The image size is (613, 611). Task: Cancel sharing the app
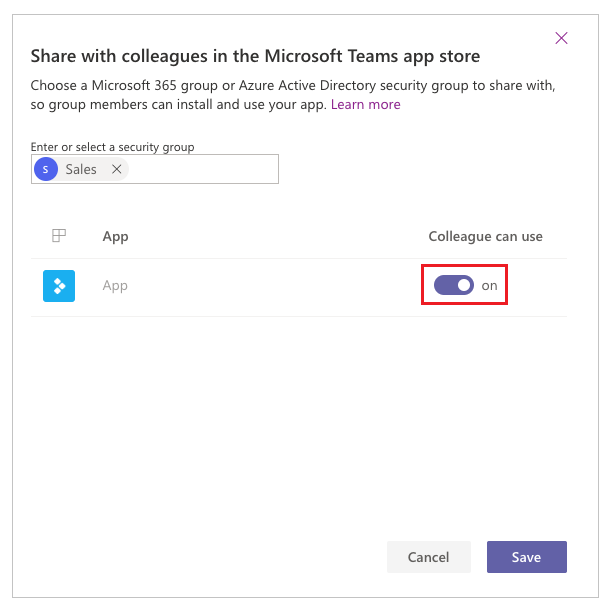click(x=429, y=557)
